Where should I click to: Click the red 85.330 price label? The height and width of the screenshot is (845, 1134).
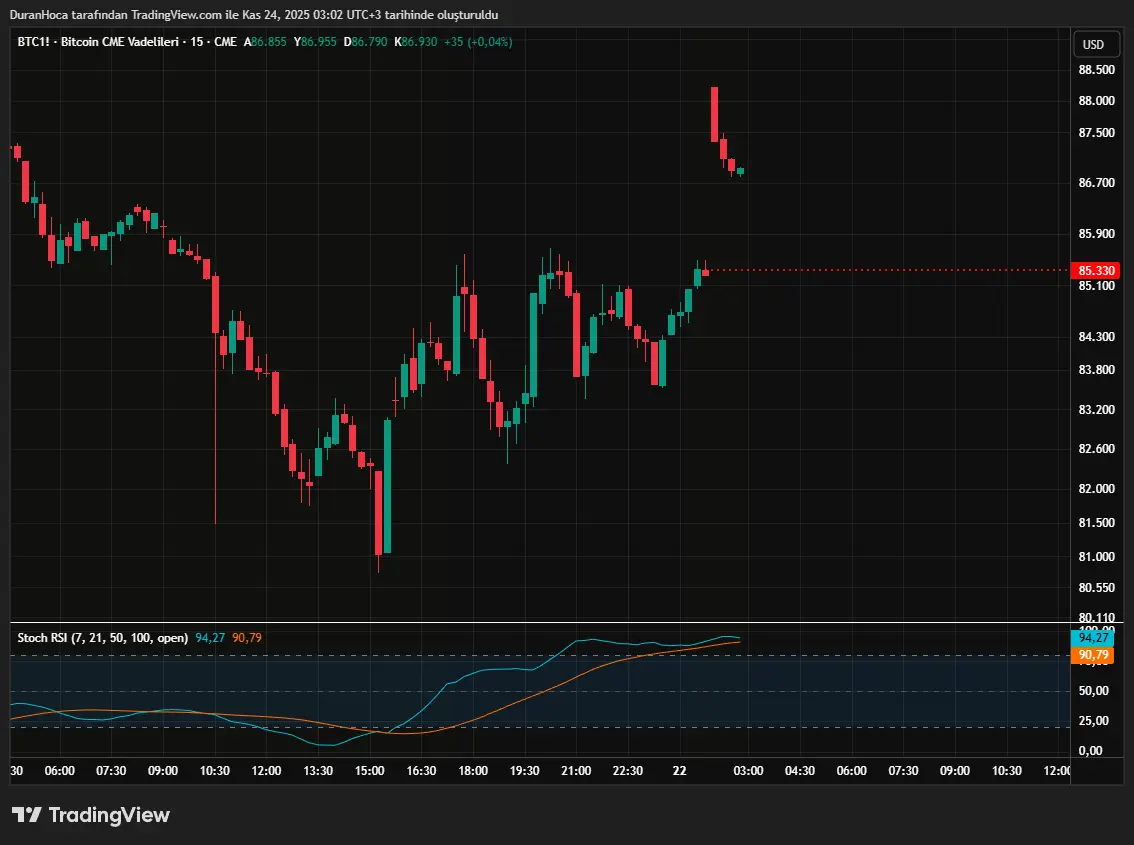click(x=1095, y=271)
